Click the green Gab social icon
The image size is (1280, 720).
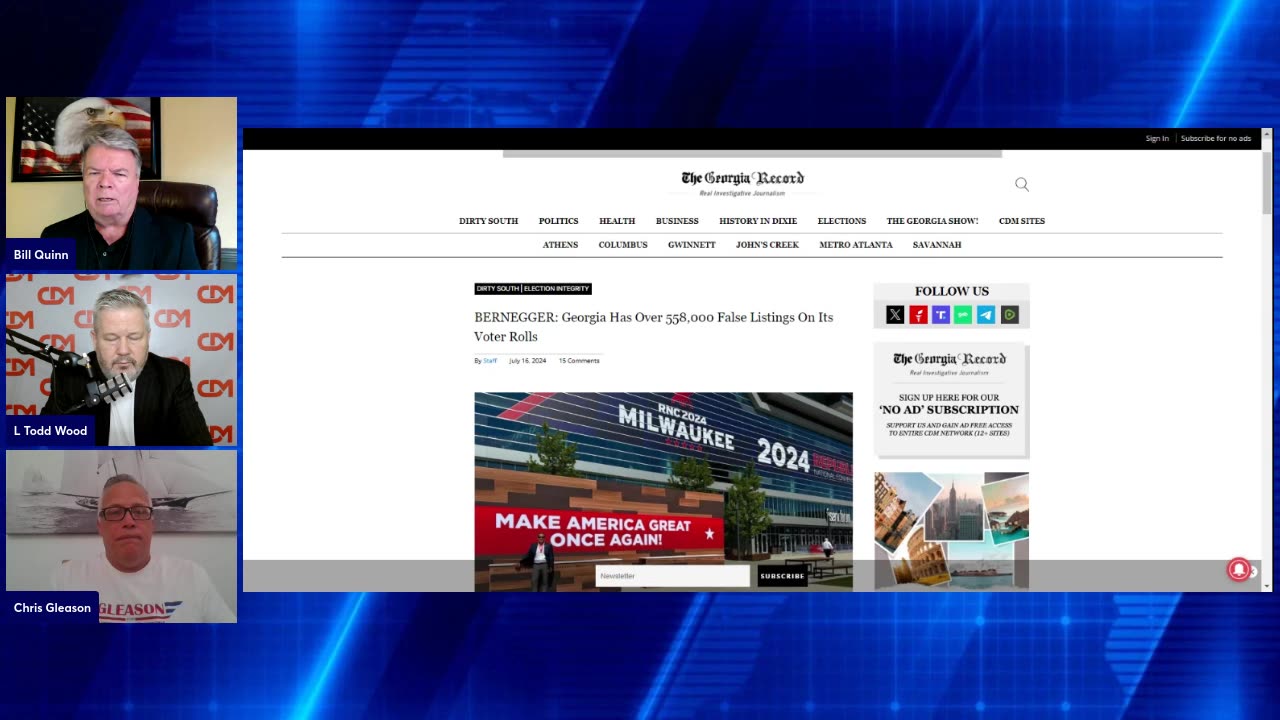pyautogui.click(x=963, y=315)
